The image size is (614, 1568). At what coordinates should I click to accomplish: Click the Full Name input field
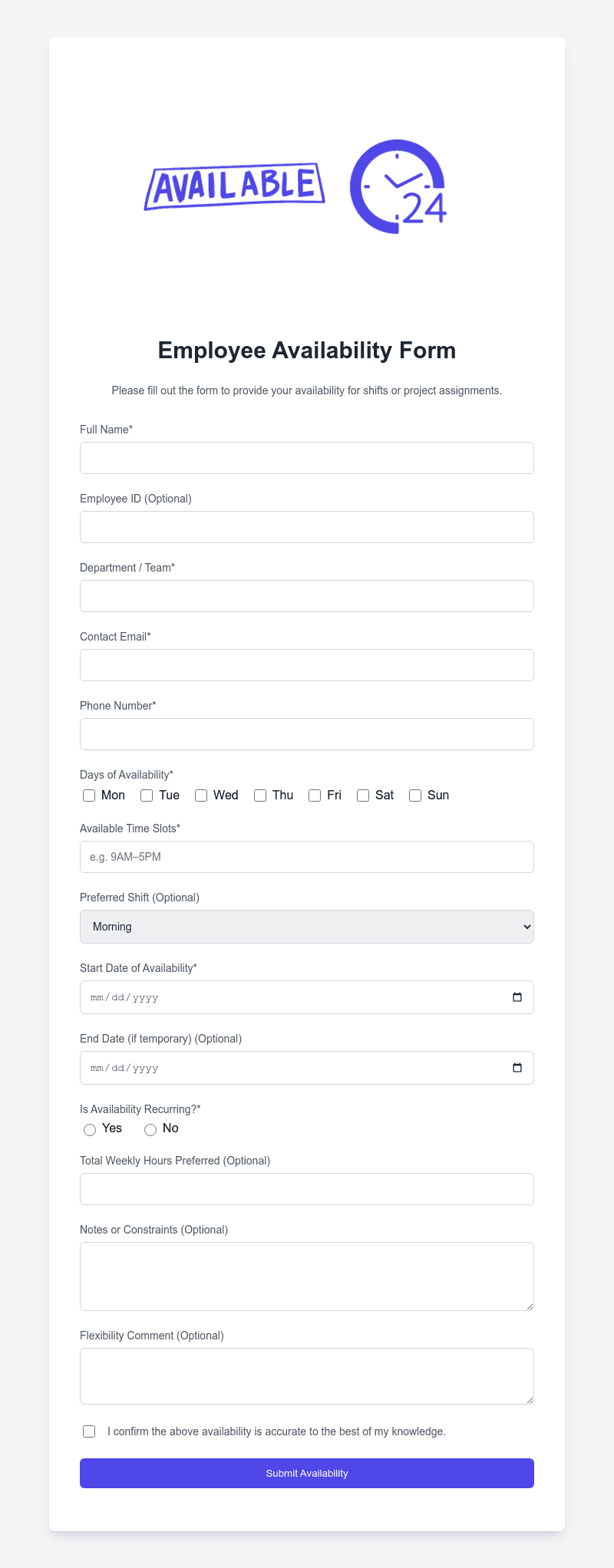[x=306, y=458]
